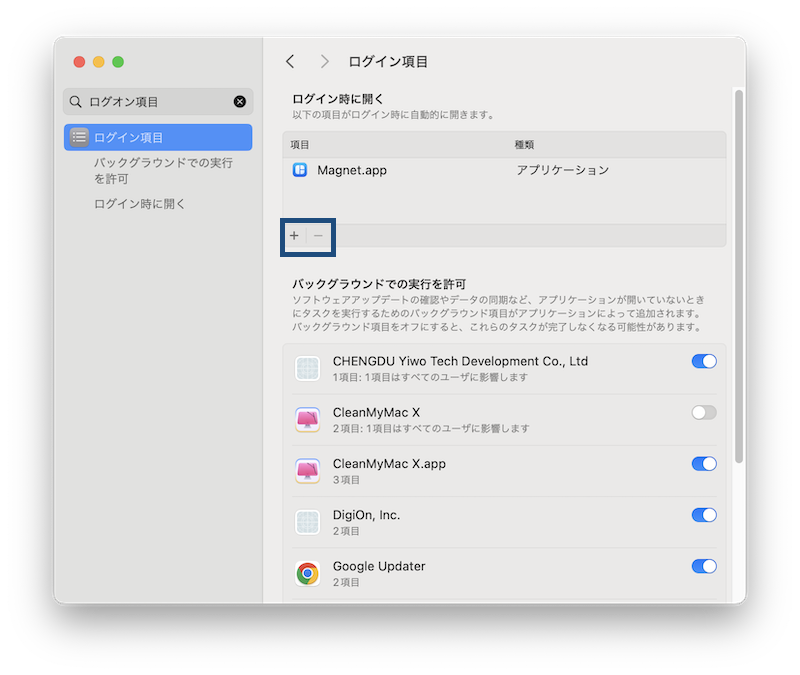Click in the ログオン項目 search field
Image resolution: width=800 pixels, height=675 pixels.
pos(158,102)
